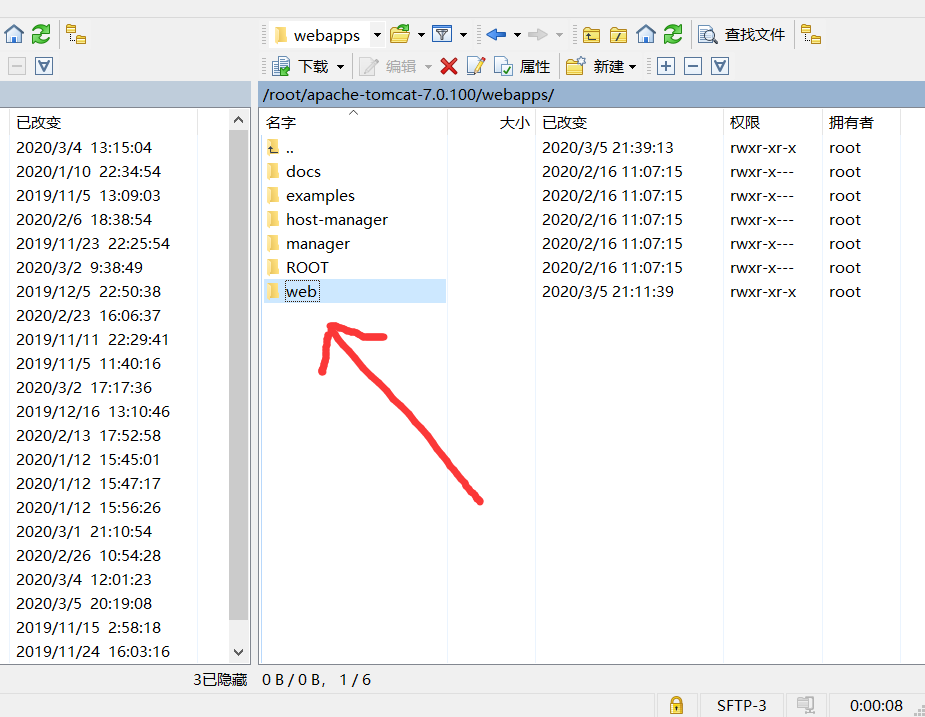Open select files filter in left panel

tap(44, 66)
